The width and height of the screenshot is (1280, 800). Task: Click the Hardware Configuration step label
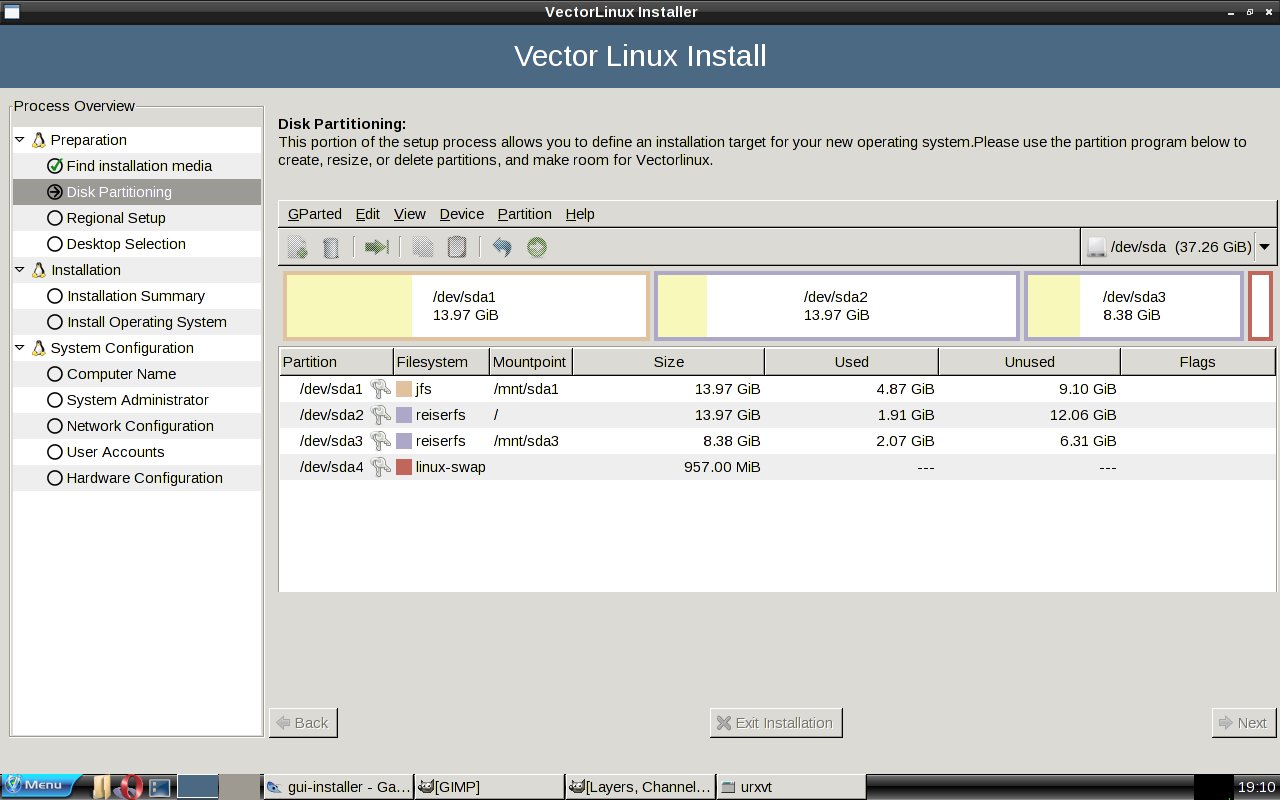(144, 478)
